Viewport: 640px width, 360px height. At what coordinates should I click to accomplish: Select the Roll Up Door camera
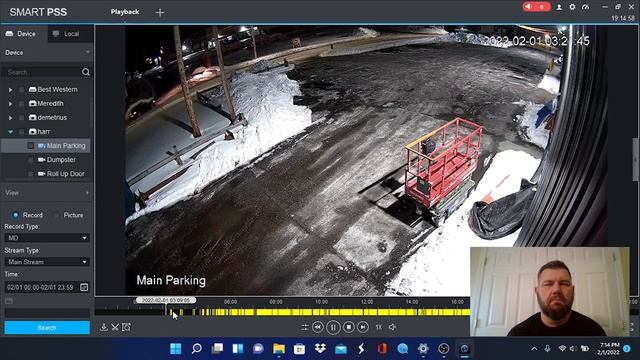65,174
